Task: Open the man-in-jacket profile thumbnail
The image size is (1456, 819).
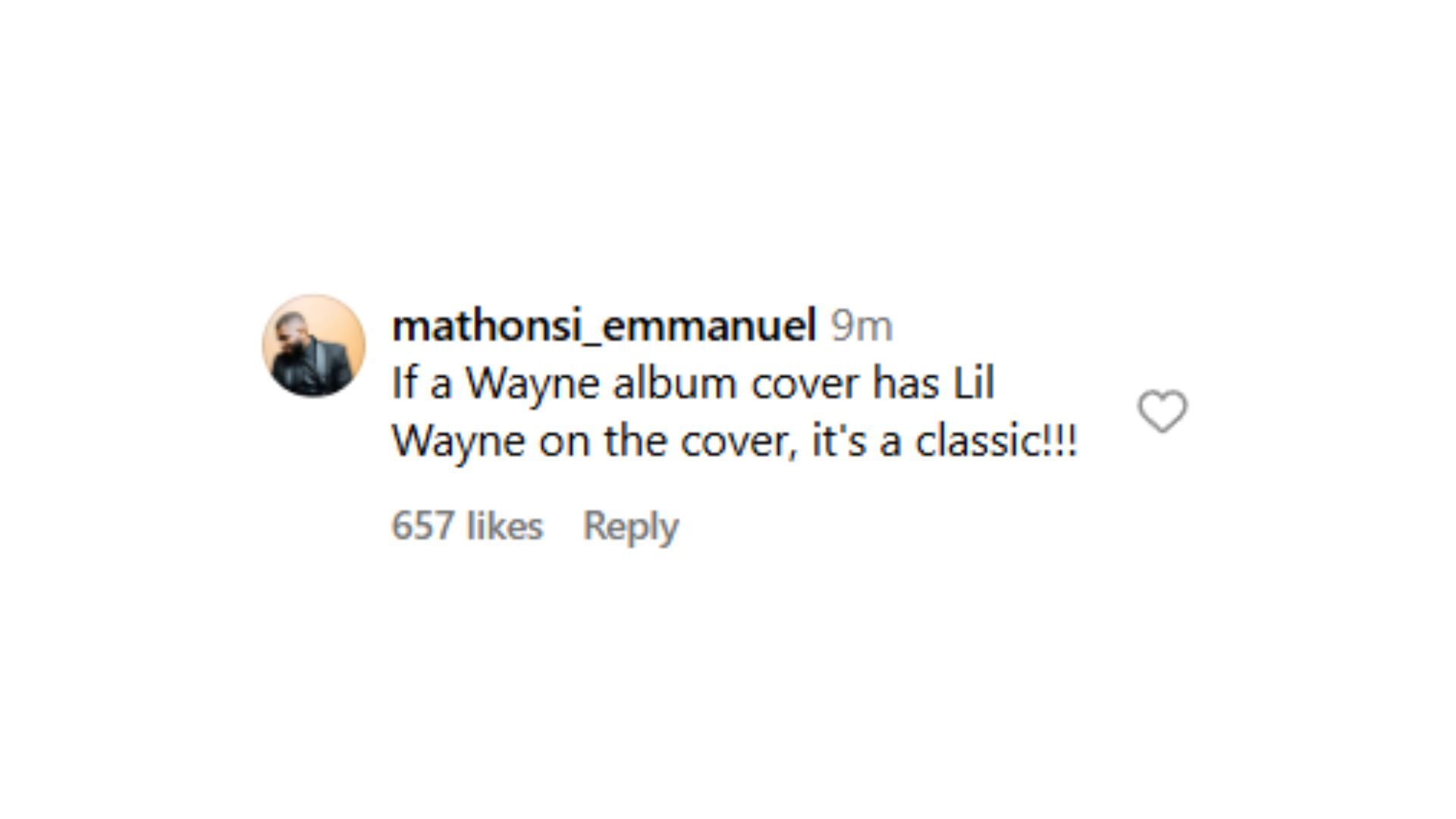Action: click(314, 346)
